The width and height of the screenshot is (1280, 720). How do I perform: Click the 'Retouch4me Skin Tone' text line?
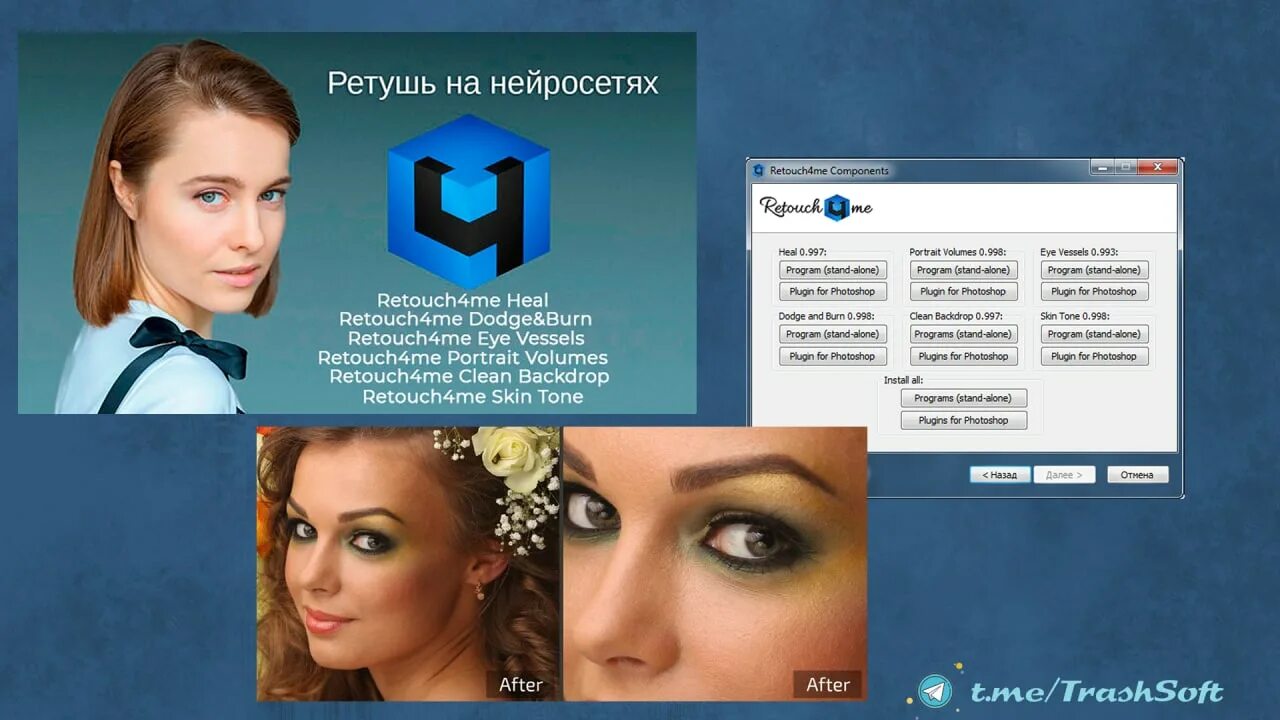click(x=473, y=396)
